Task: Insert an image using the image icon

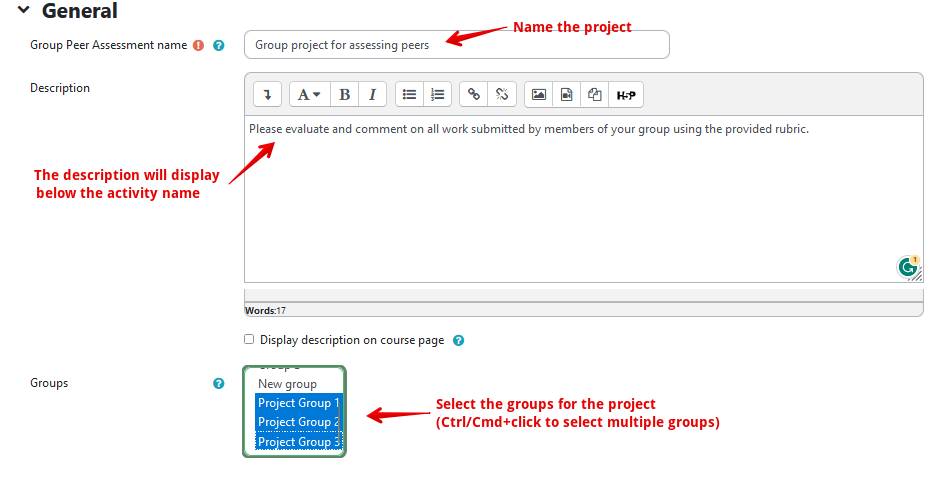Action: (x=539, y=95)
